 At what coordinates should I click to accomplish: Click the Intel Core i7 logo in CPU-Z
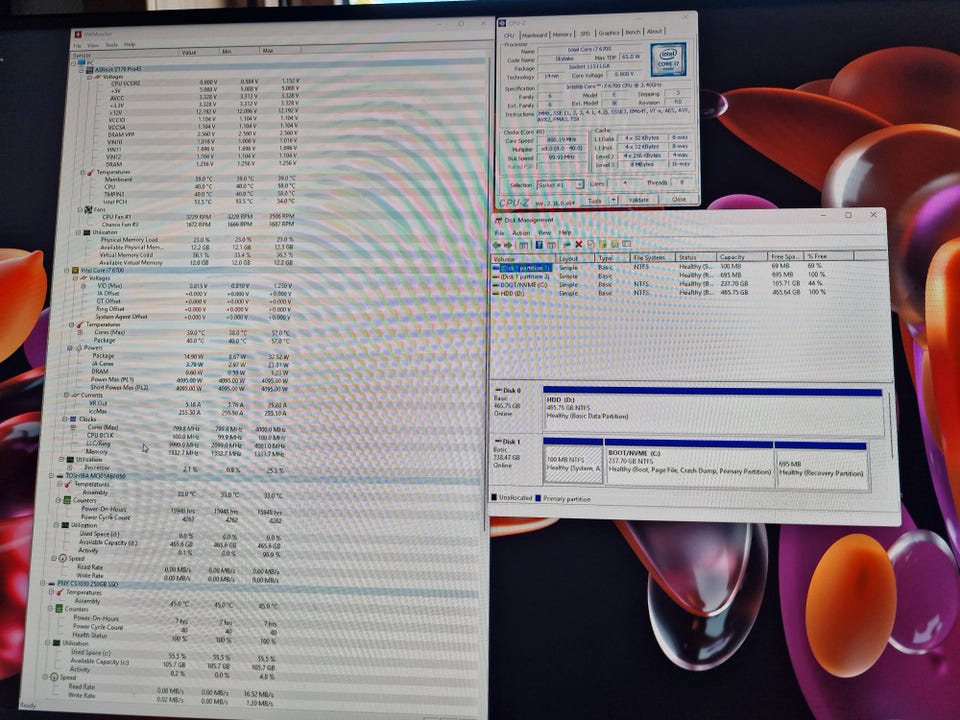pyautogui.click(x=668, y=59)
